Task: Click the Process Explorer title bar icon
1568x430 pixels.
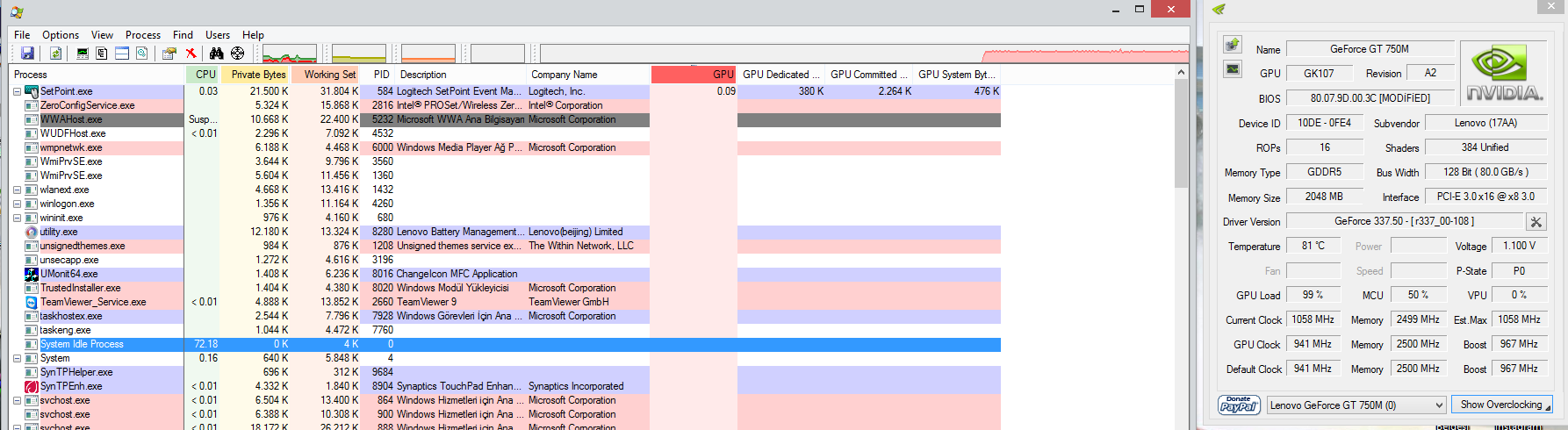Action: pos(17,12)
